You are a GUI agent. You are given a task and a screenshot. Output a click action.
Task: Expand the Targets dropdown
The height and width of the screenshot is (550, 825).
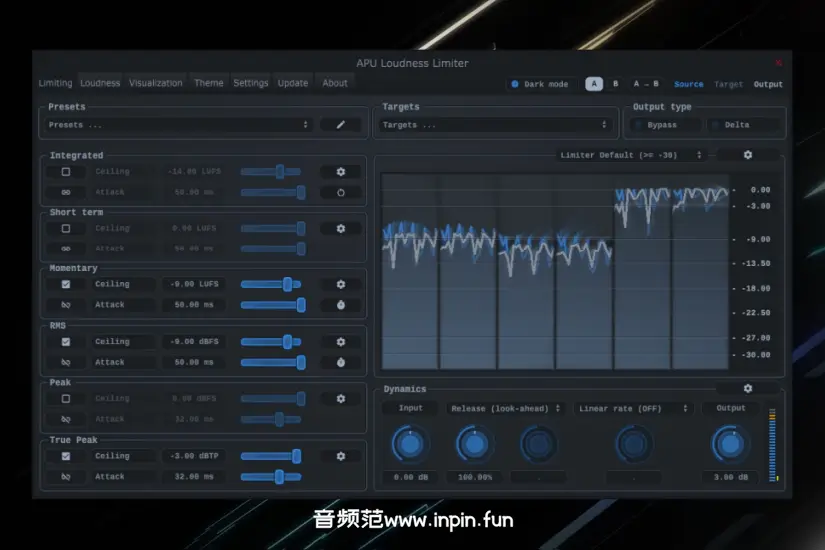point(495,125)
